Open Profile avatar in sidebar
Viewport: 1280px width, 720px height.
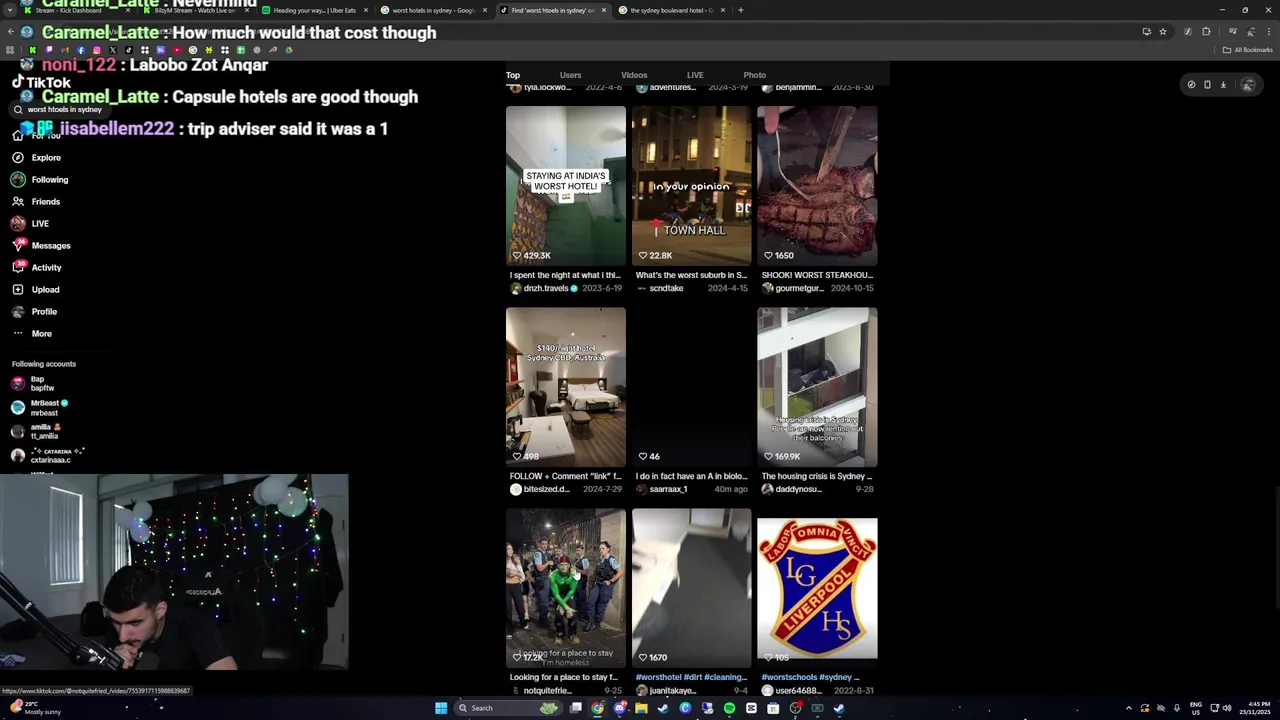pos(18,311)
